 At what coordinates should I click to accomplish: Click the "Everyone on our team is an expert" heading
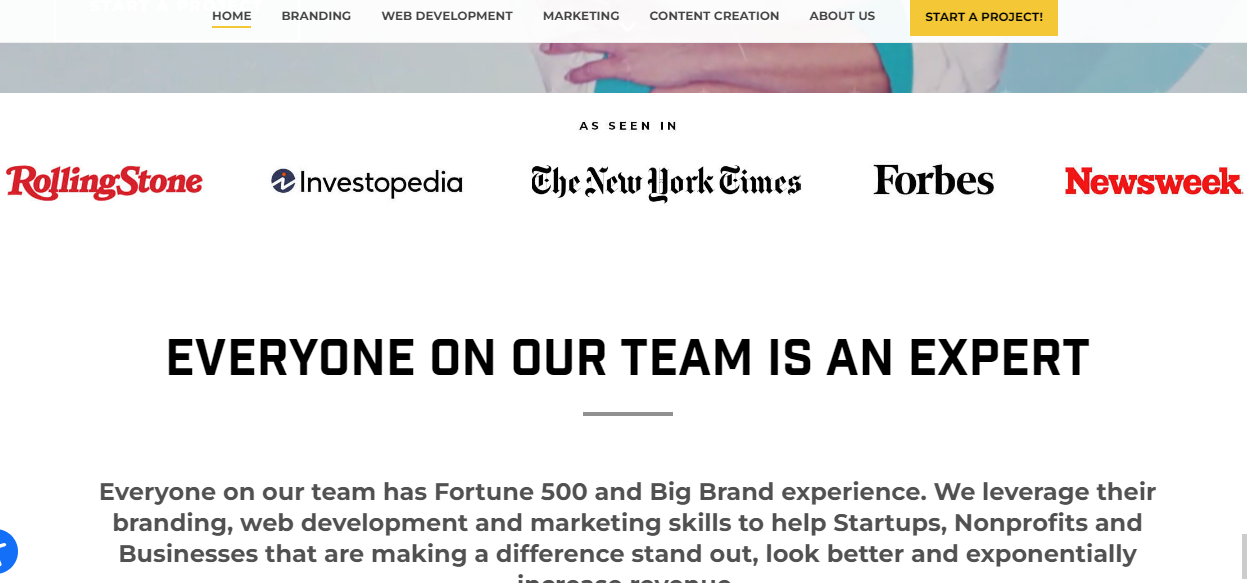click(627, 358)
